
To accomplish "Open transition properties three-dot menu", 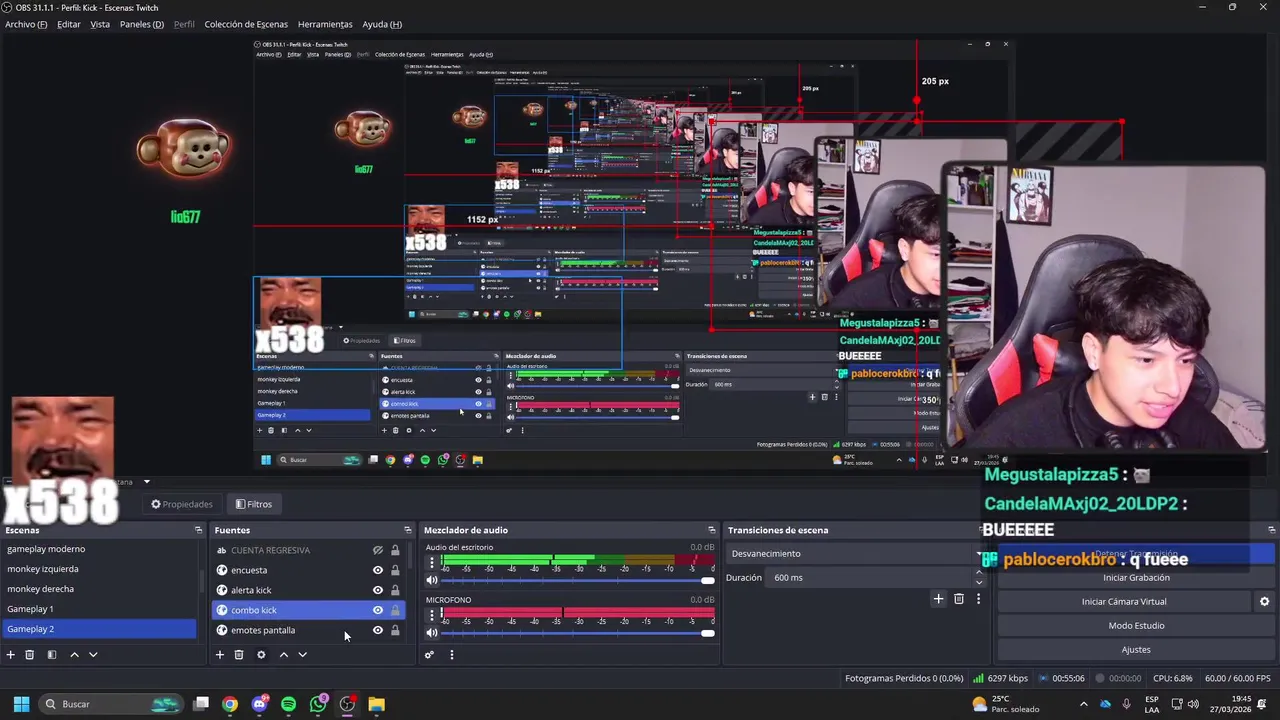I will click(978, 599).
